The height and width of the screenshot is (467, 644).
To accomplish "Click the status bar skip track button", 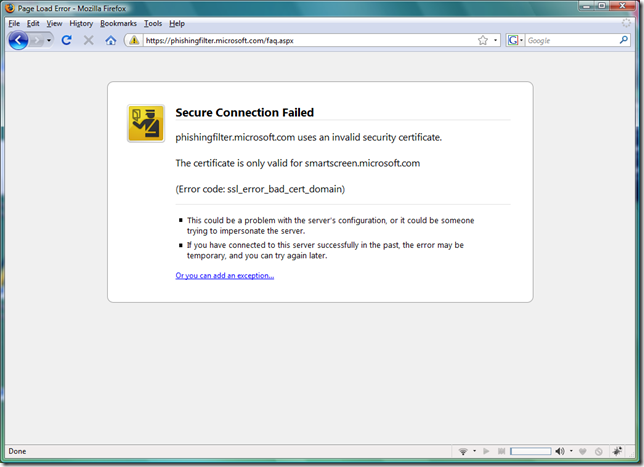I will tap(501, 451).
